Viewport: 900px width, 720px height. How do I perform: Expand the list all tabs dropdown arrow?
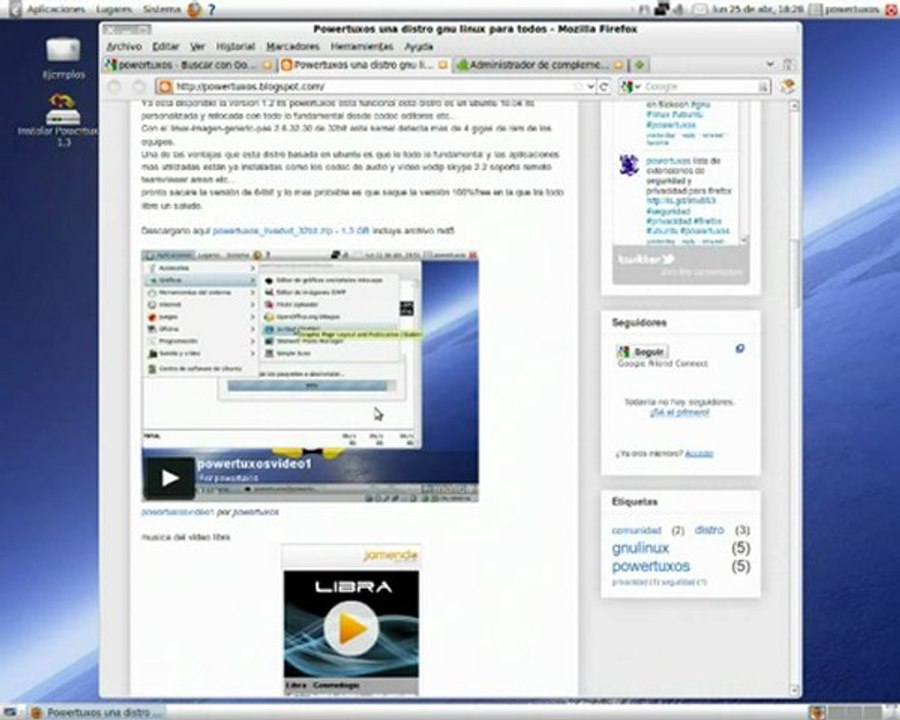coord(770,64)
